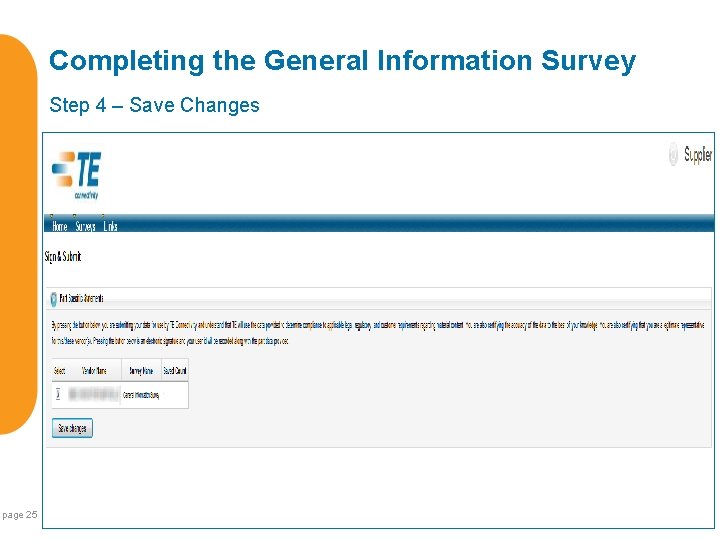Click the Supplier user icon
The width and height of the screenshot is (720, 540).
point(673,155)
